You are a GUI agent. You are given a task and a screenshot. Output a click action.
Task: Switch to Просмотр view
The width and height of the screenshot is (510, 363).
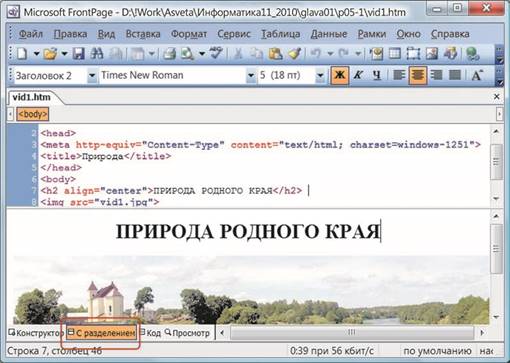pos(187,333)
